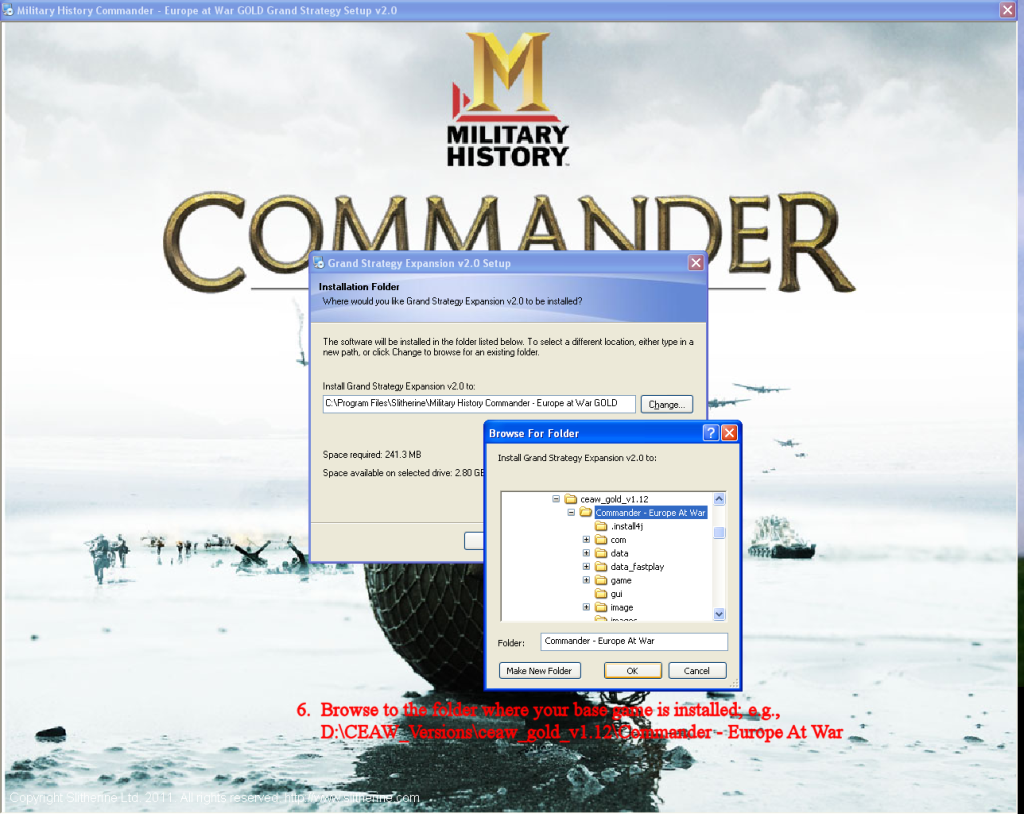Click the Change... button in the Setup dialog
1024x814 pixels.
pos(666,404)
